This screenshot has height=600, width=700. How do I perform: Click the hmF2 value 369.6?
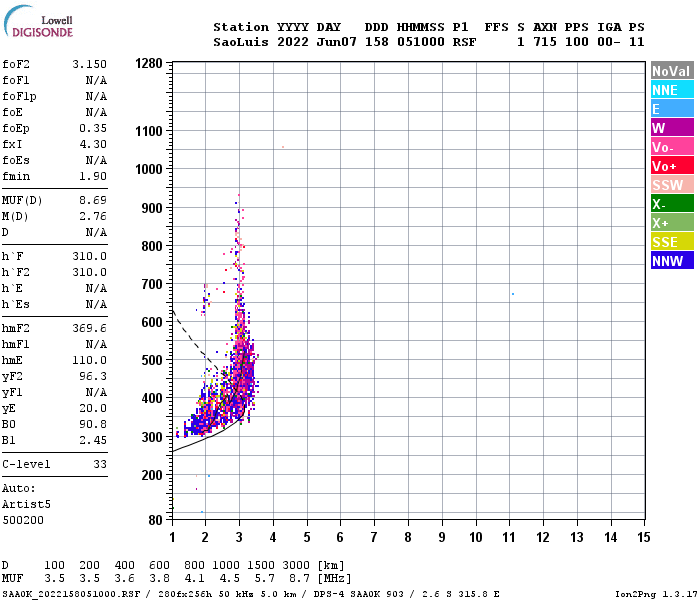tap(90, 328)
